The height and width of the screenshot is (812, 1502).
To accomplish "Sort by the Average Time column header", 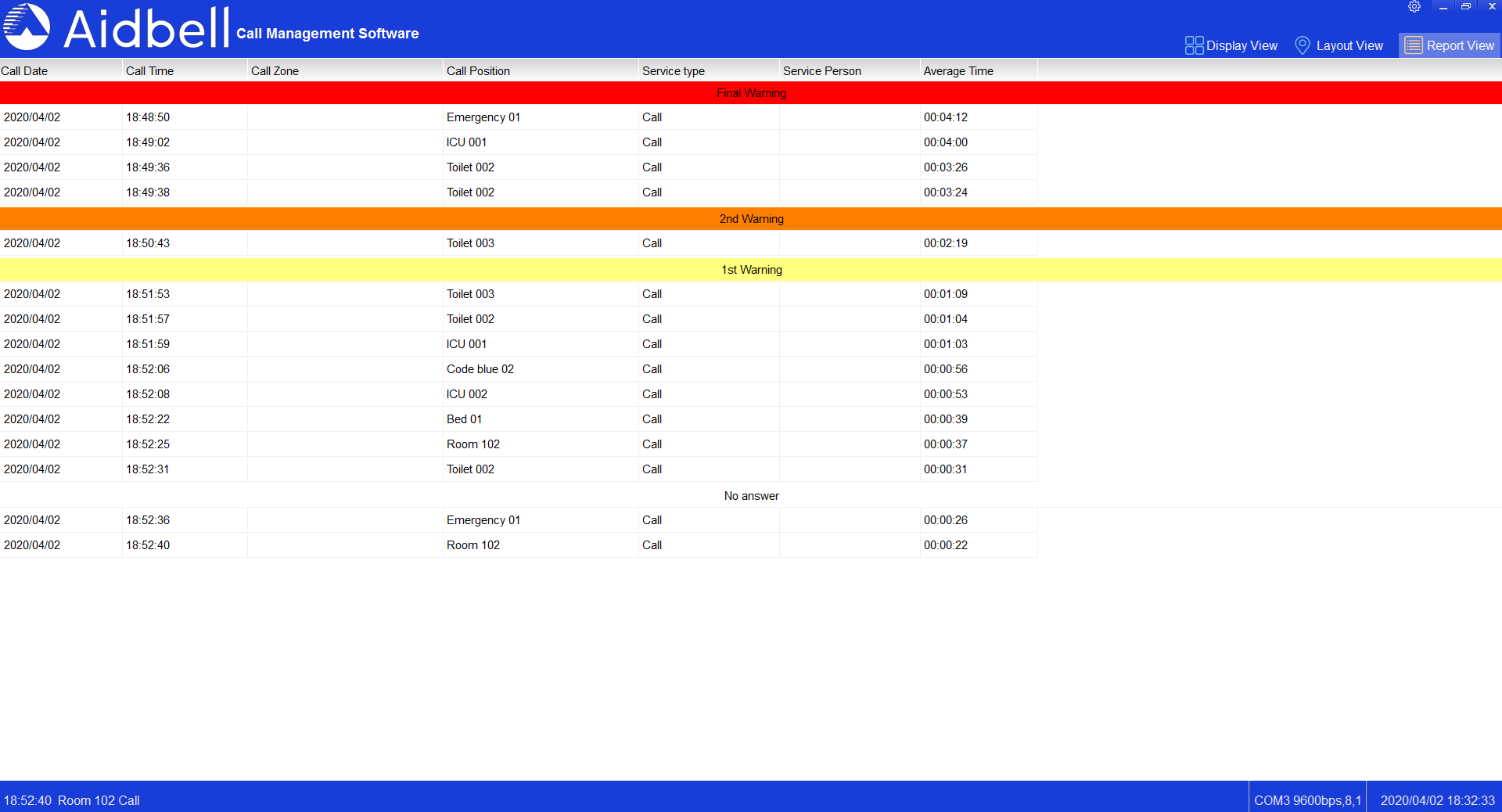I will [x=958, y=70].
